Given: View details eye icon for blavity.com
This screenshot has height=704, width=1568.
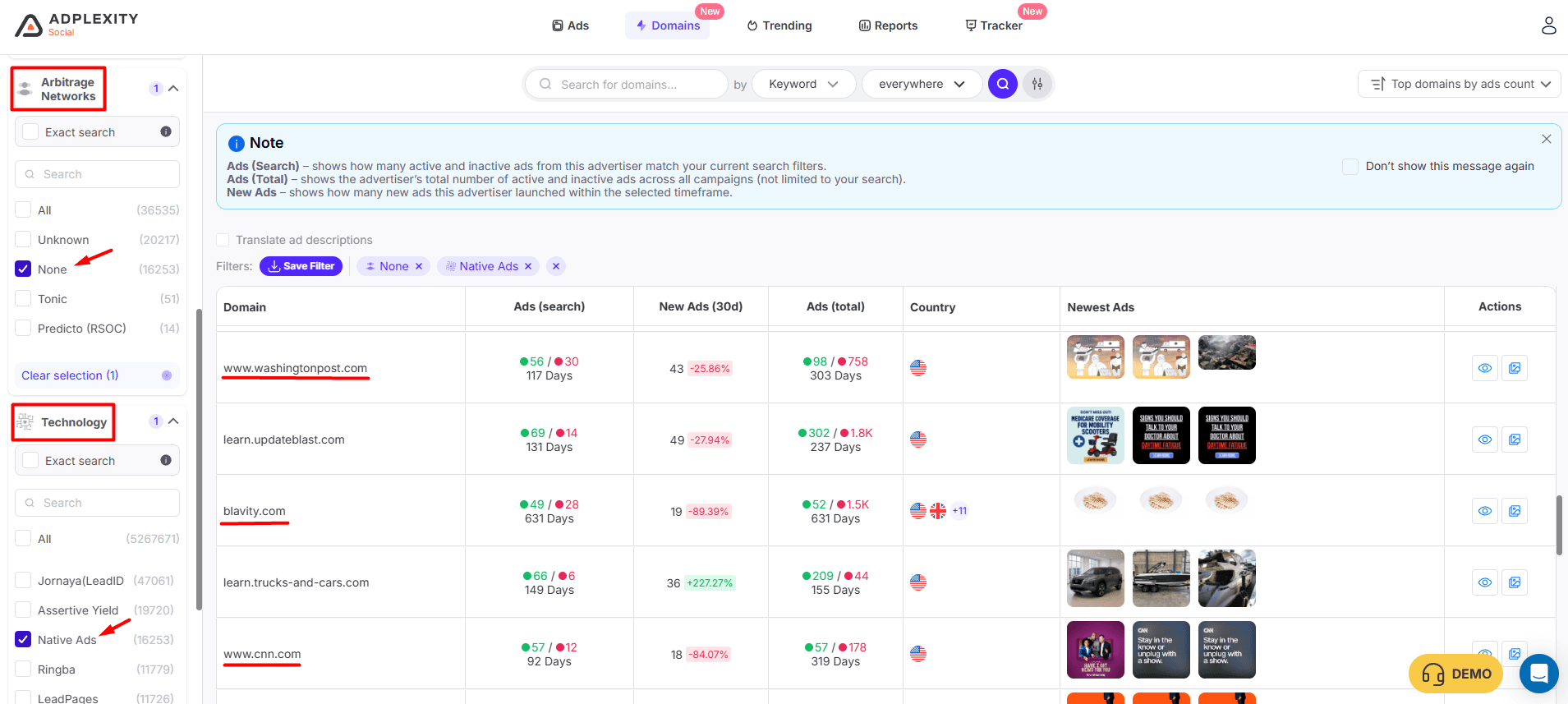Looking at the screenshot, I should coord(1485,511).
